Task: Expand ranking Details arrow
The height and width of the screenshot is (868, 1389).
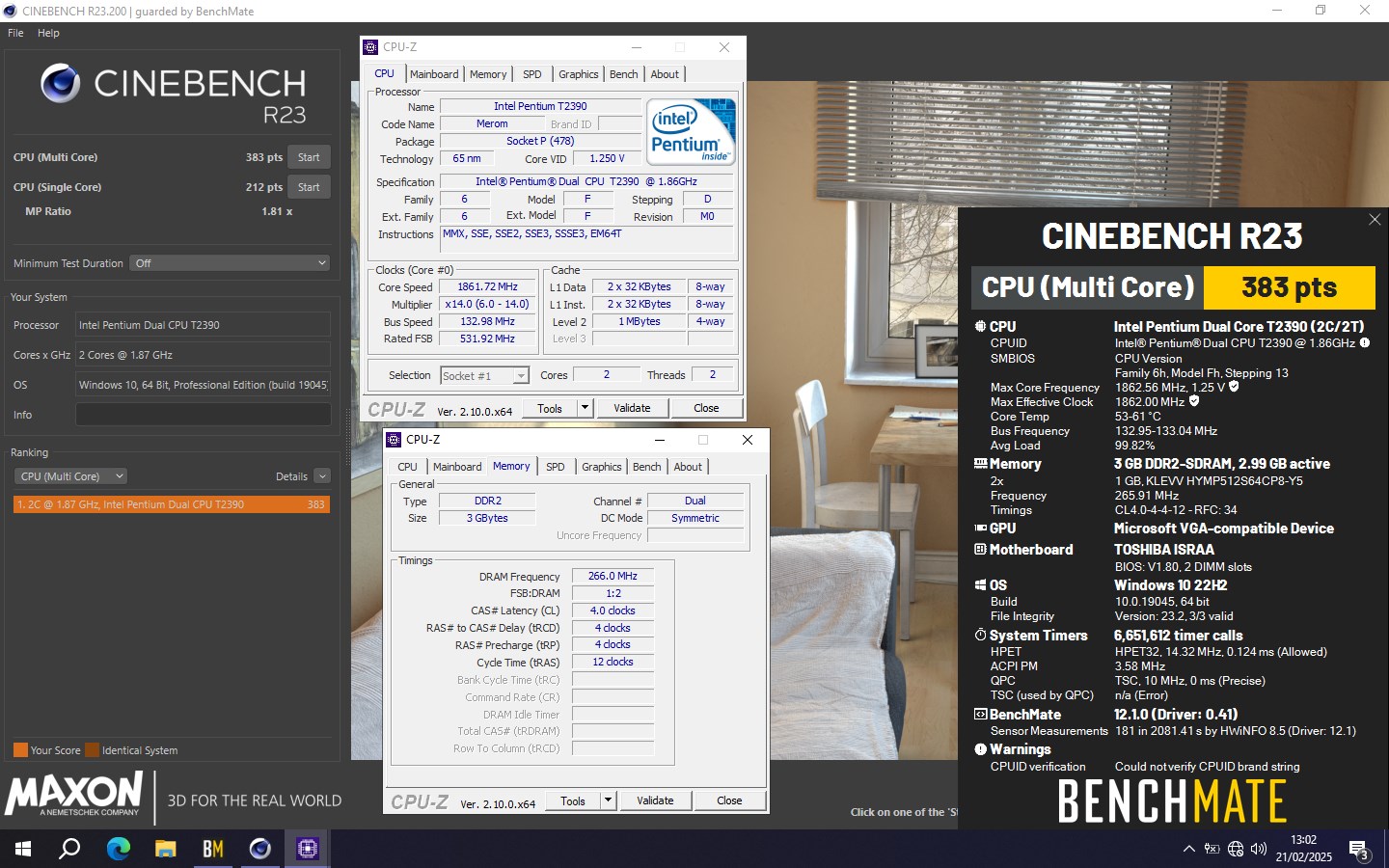Action: [322, 476]
